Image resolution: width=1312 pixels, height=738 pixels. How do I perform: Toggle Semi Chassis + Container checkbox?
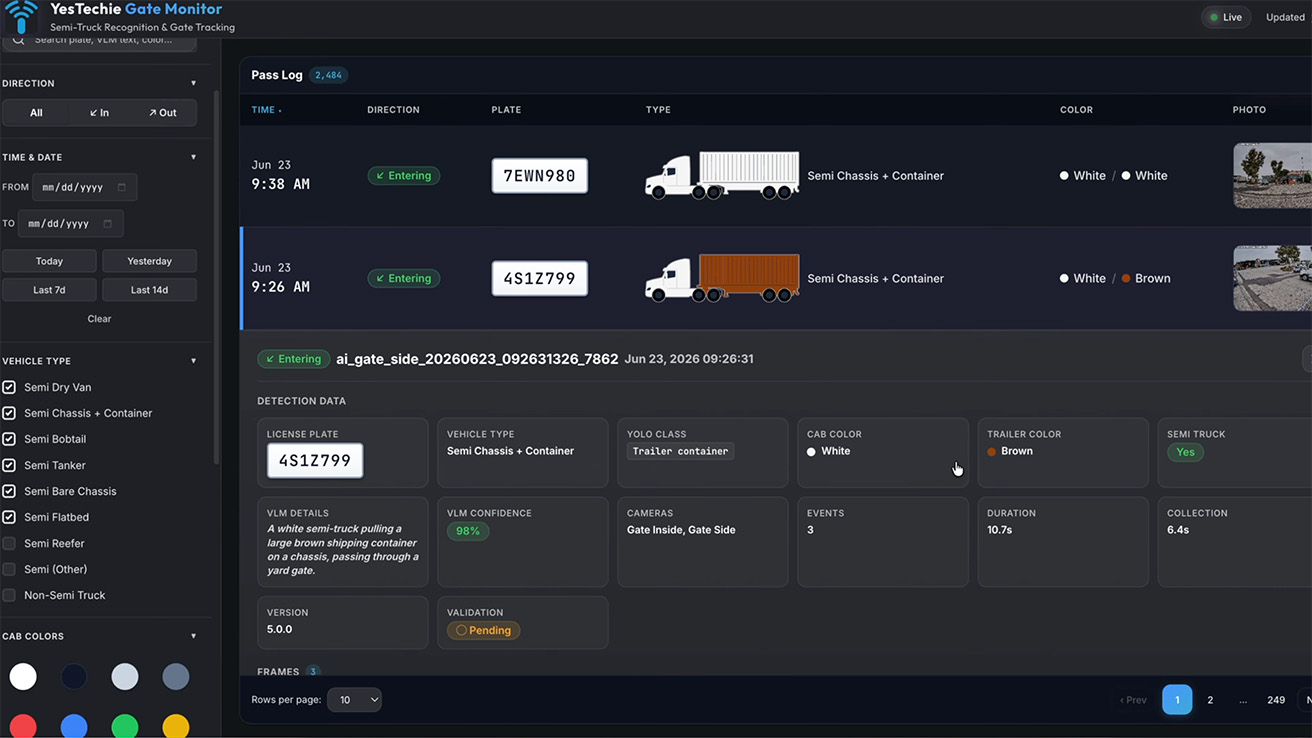[x=9, y=413]
